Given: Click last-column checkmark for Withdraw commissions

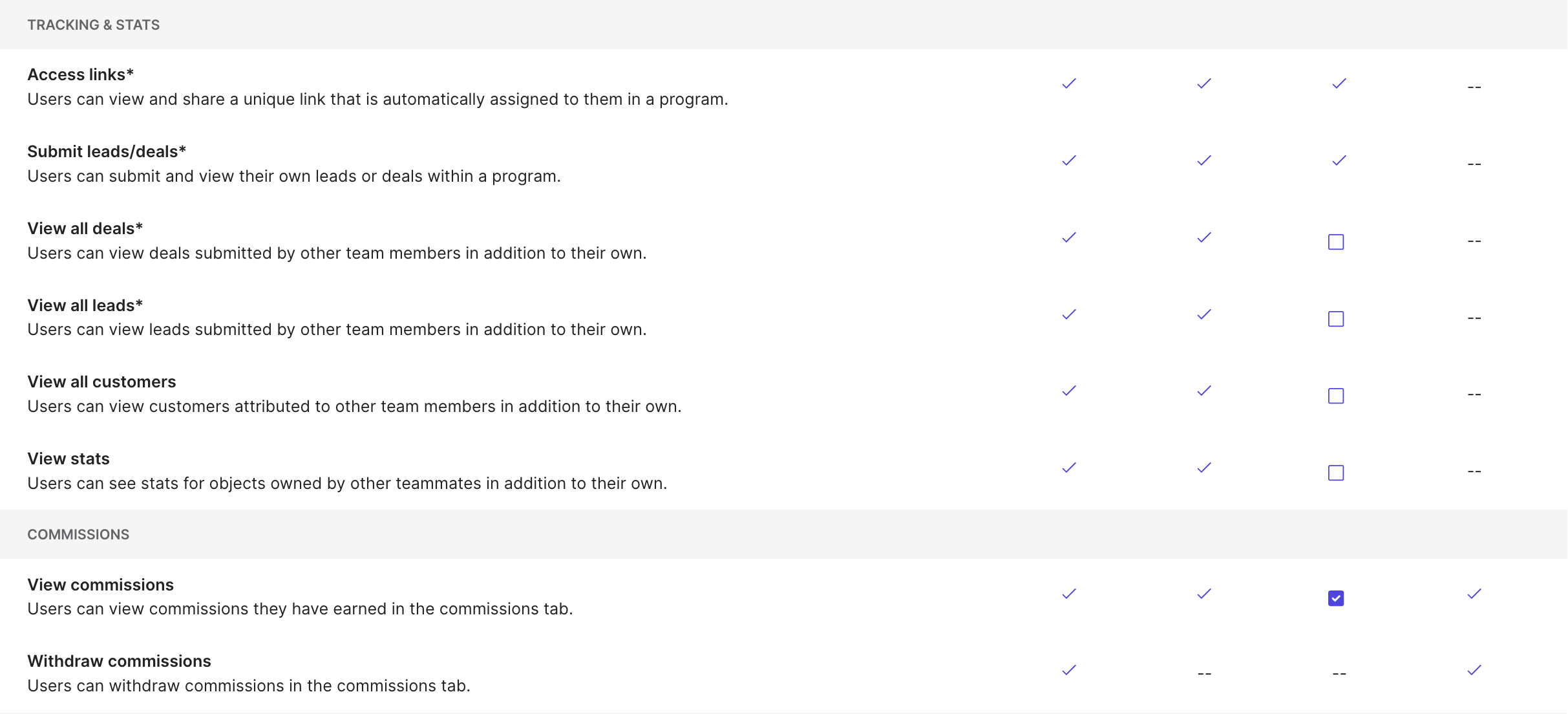Looking at the screenshot, I should click(x=1474, y=670).
